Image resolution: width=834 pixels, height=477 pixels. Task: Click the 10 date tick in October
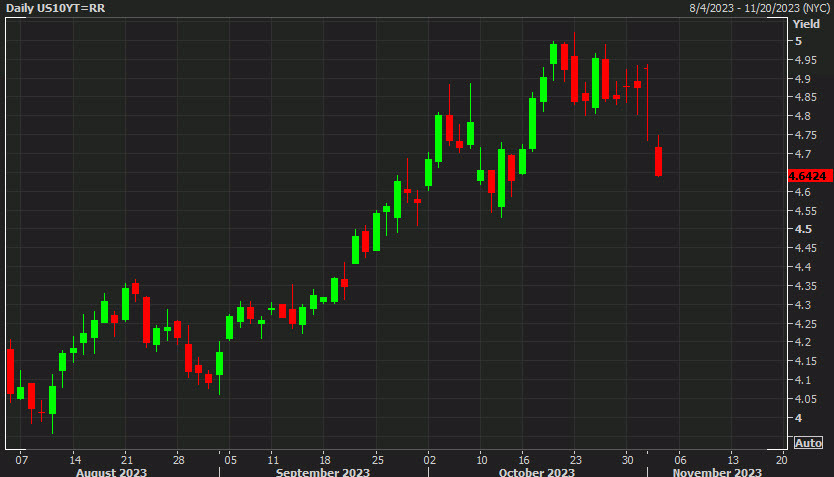pos(481,460)
